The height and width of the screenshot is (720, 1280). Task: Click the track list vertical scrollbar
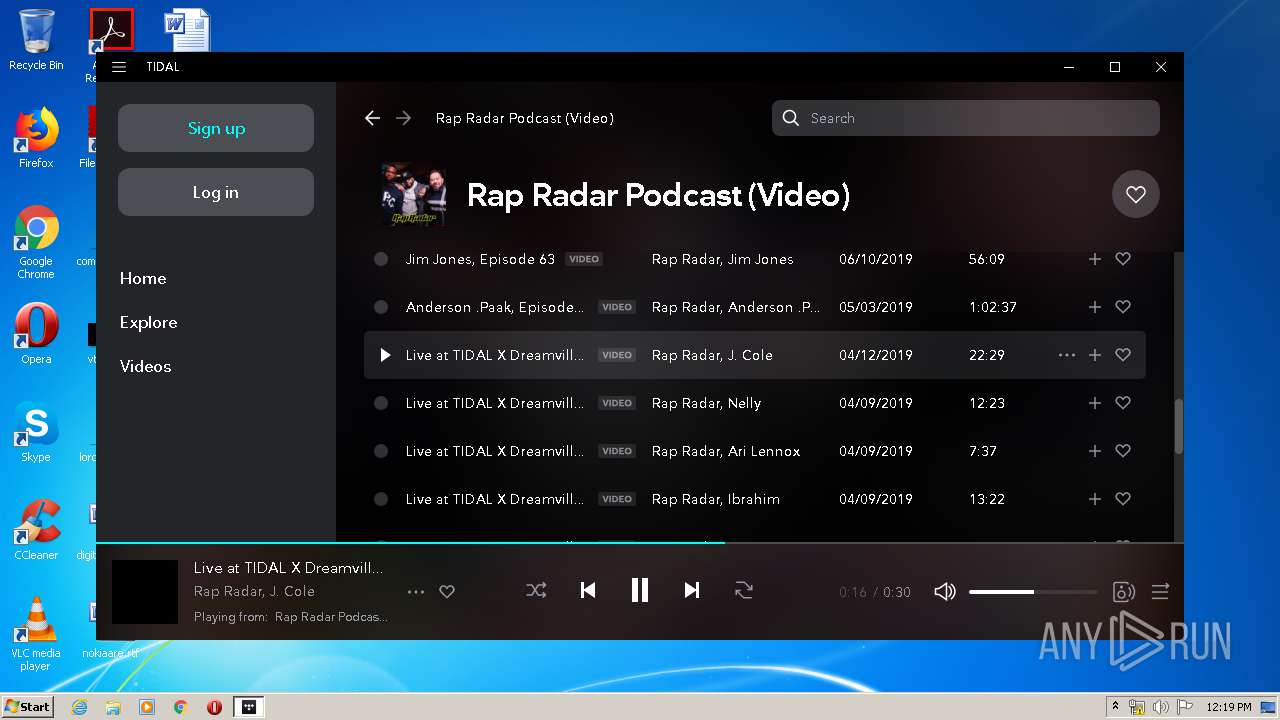(x=1178, y=425)
